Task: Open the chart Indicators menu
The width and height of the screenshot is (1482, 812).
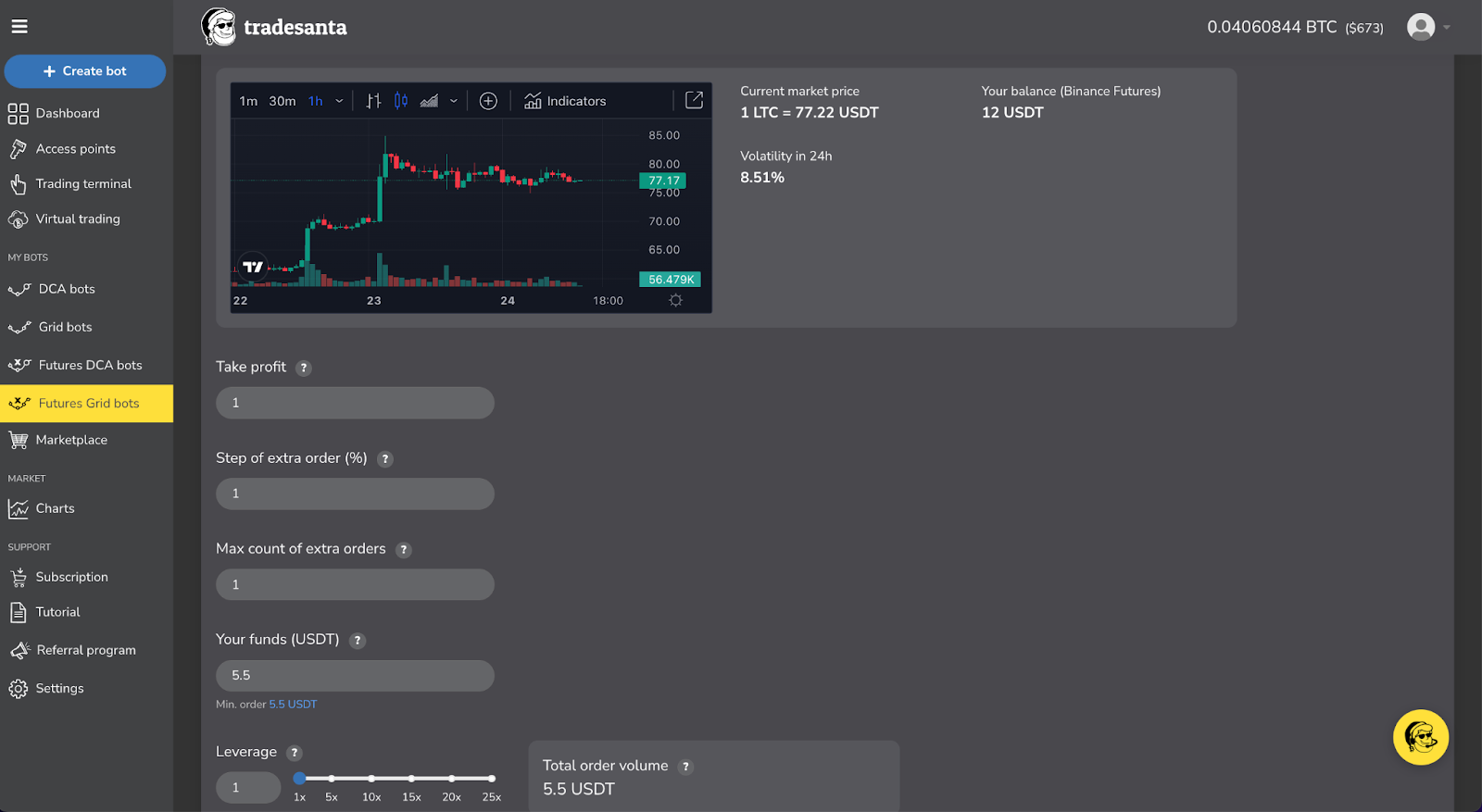Action: tap(565, 101)
